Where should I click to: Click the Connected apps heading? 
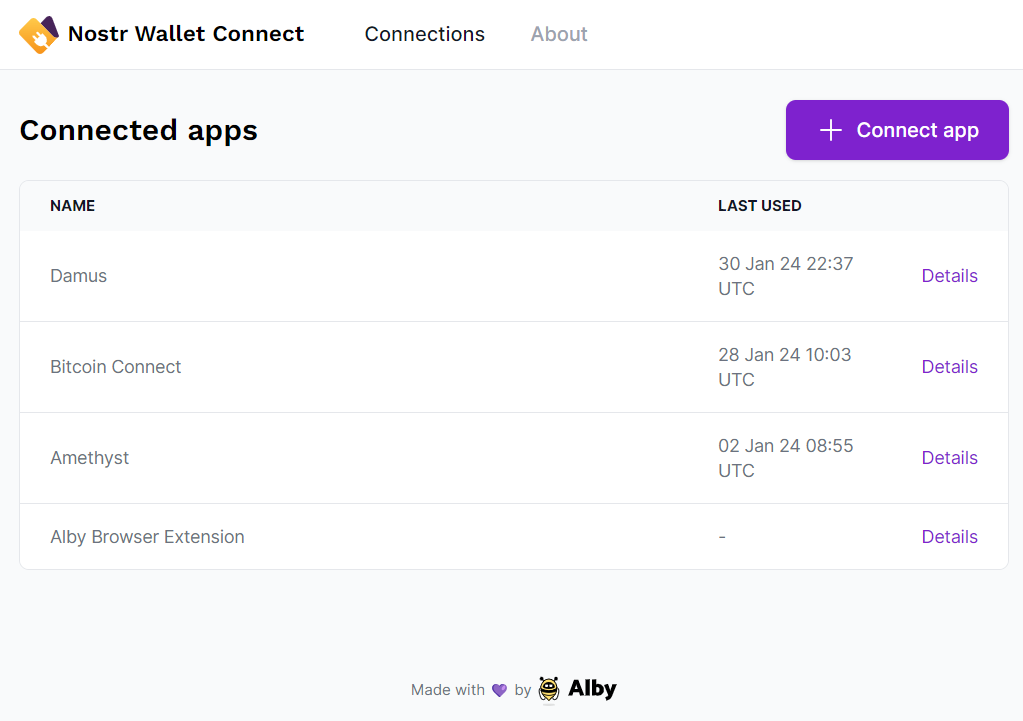139,130
